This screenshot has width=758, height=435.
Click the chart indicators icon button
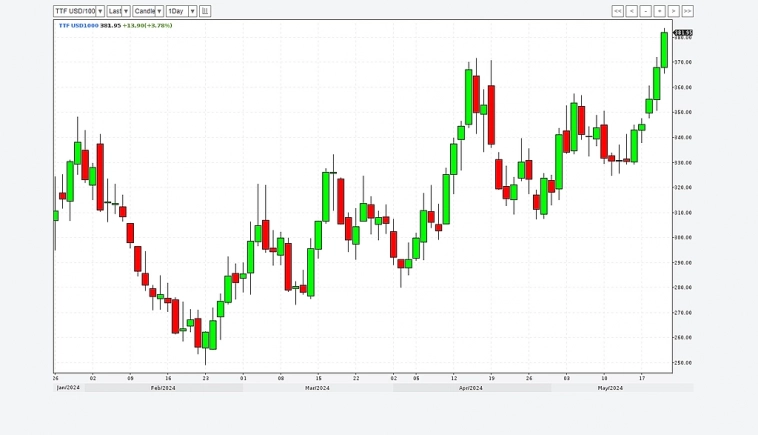205,11
